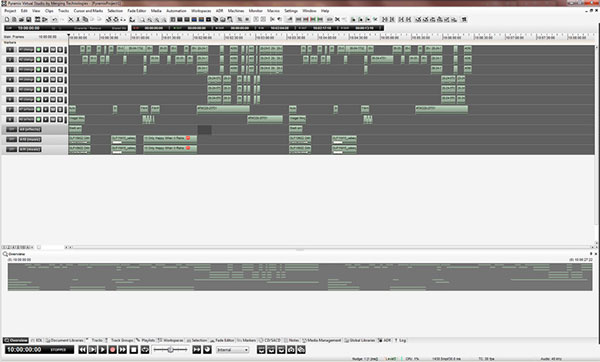Open the Project menu
This screenshot has width=600, height=362.
point(10,11)
